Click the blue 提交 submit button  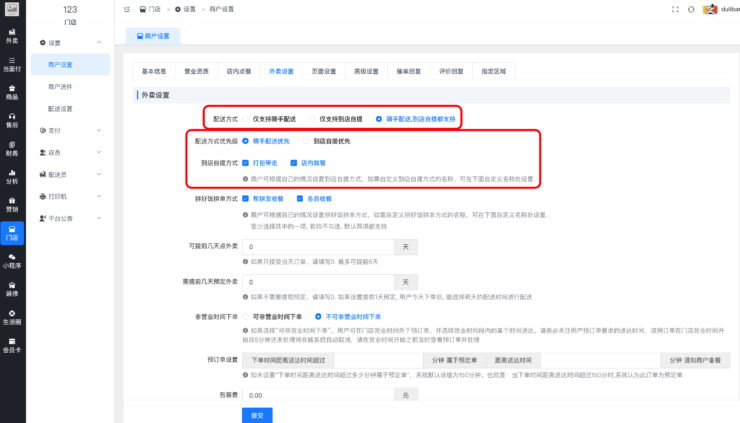point(257,414)
